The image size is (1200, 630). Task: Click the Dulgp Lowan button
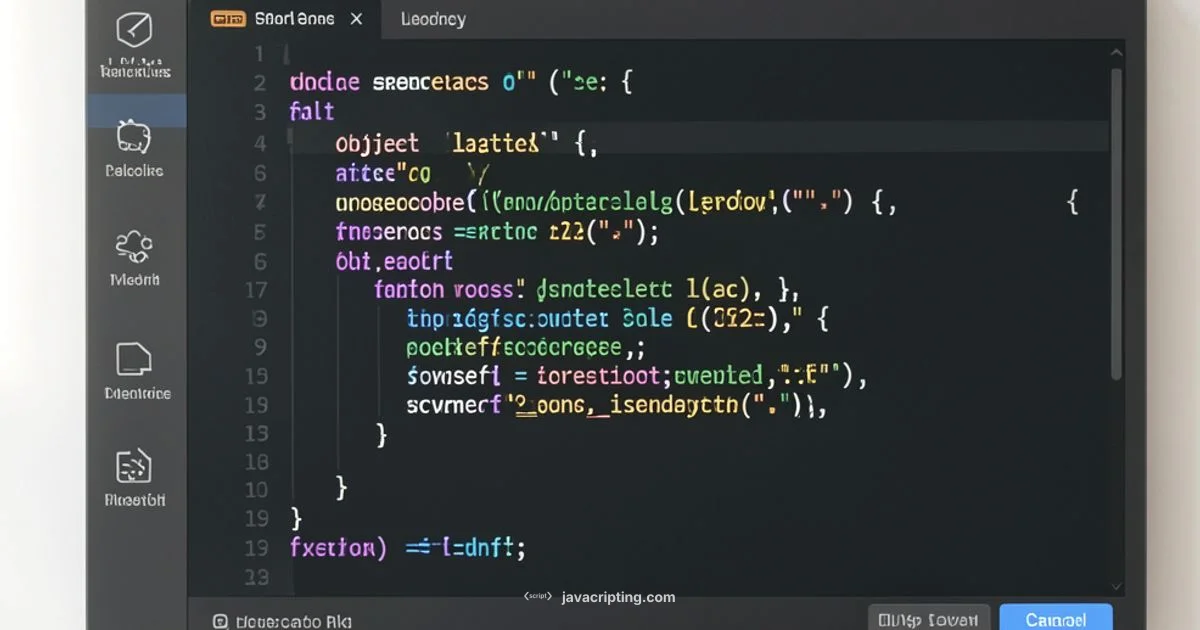[x=928, y=619]
